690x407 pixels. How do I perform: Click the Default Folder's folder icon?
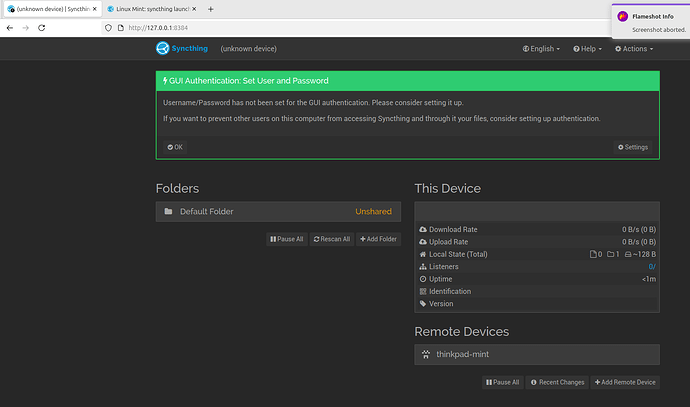[x=168, y=212]
